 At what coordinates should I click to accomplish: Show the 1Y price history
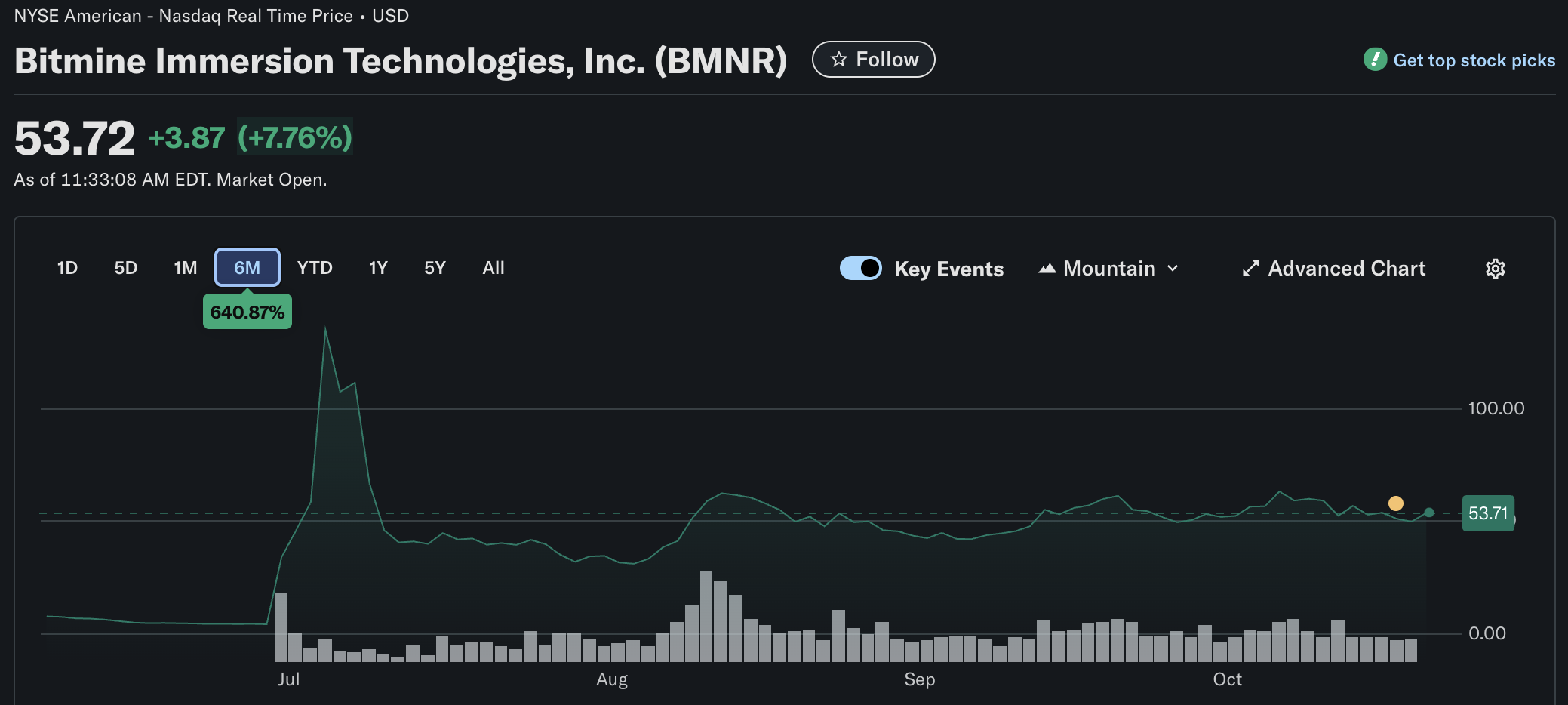[378, 268]
